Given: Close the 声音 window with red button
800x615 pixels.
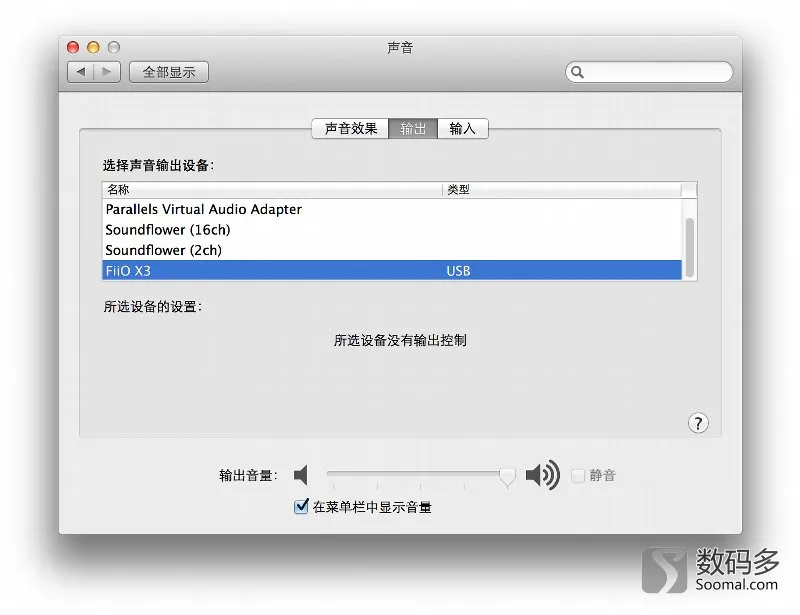Looking at the screenshot, I should (x=73, y=47).
